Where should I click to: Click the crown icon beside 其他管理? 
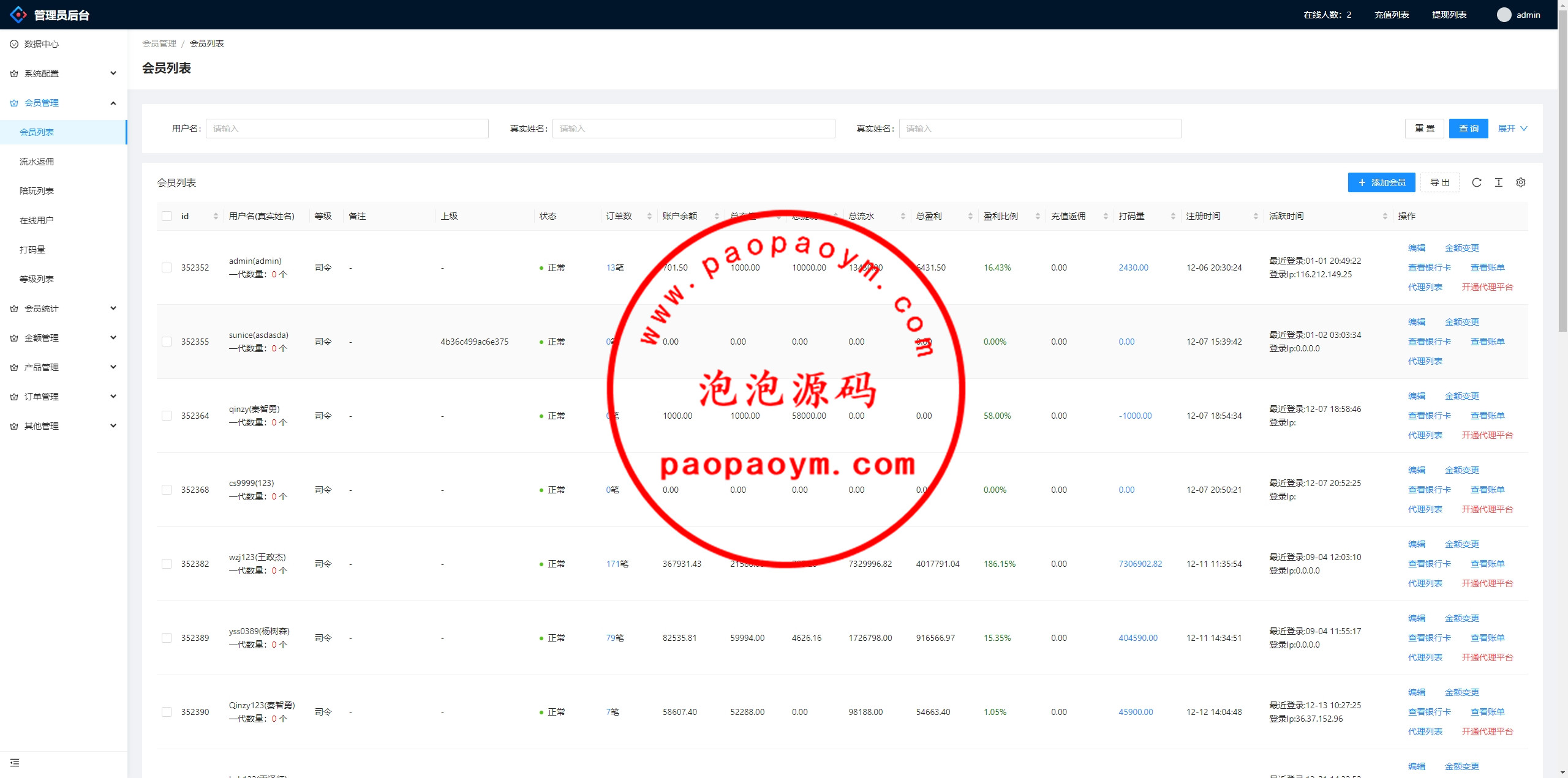14,426
